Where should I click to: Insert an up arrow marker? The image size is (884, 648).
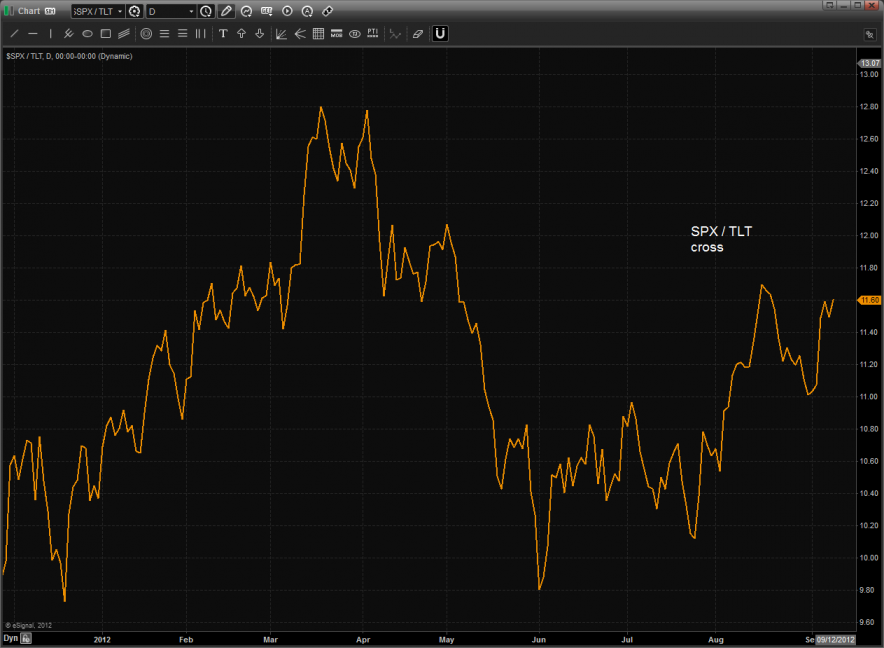[x=241, y=34]
